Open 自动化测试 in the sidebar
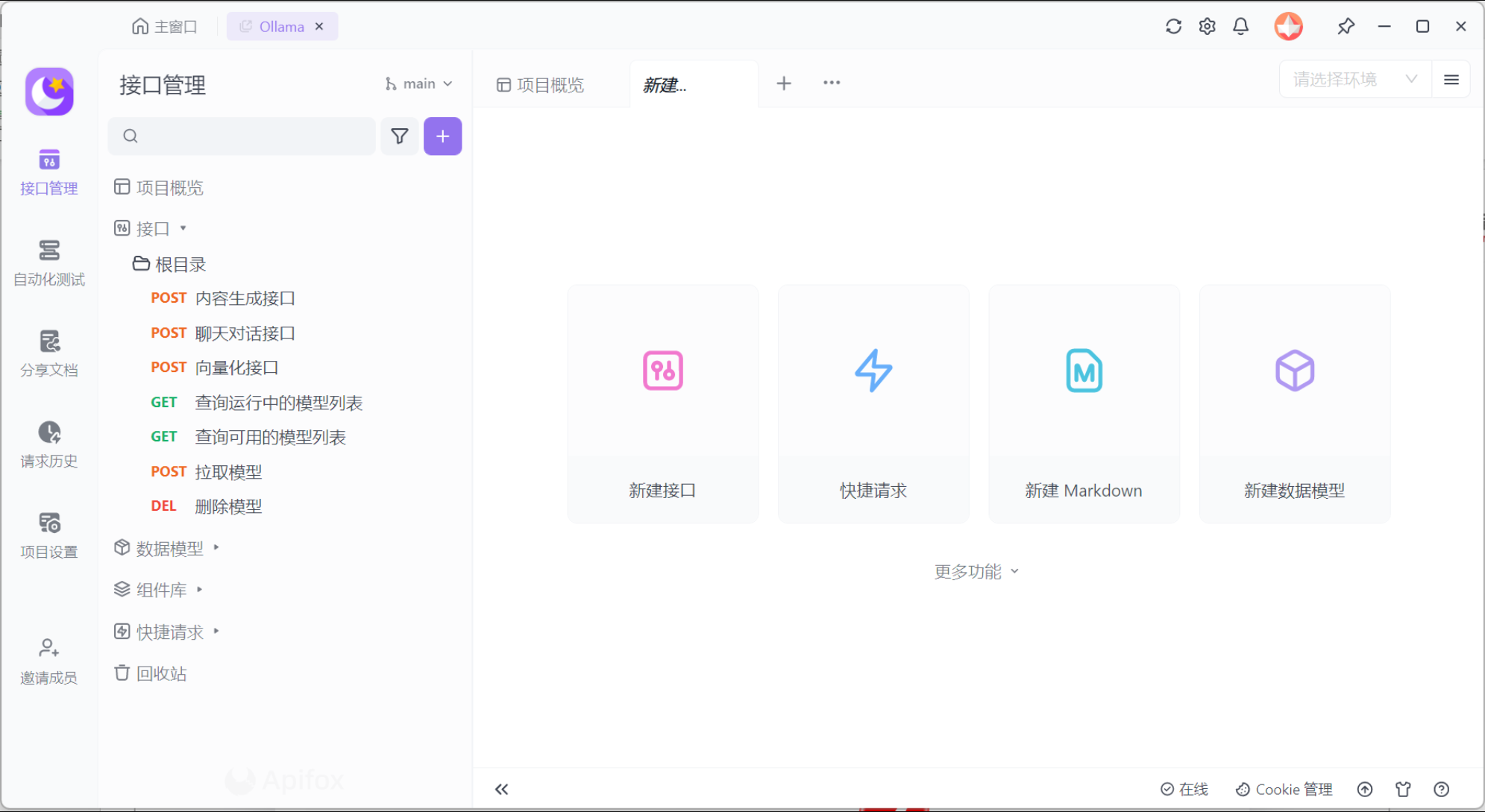This screenshot has width=1485, height=812. click(x=49, y=263)
